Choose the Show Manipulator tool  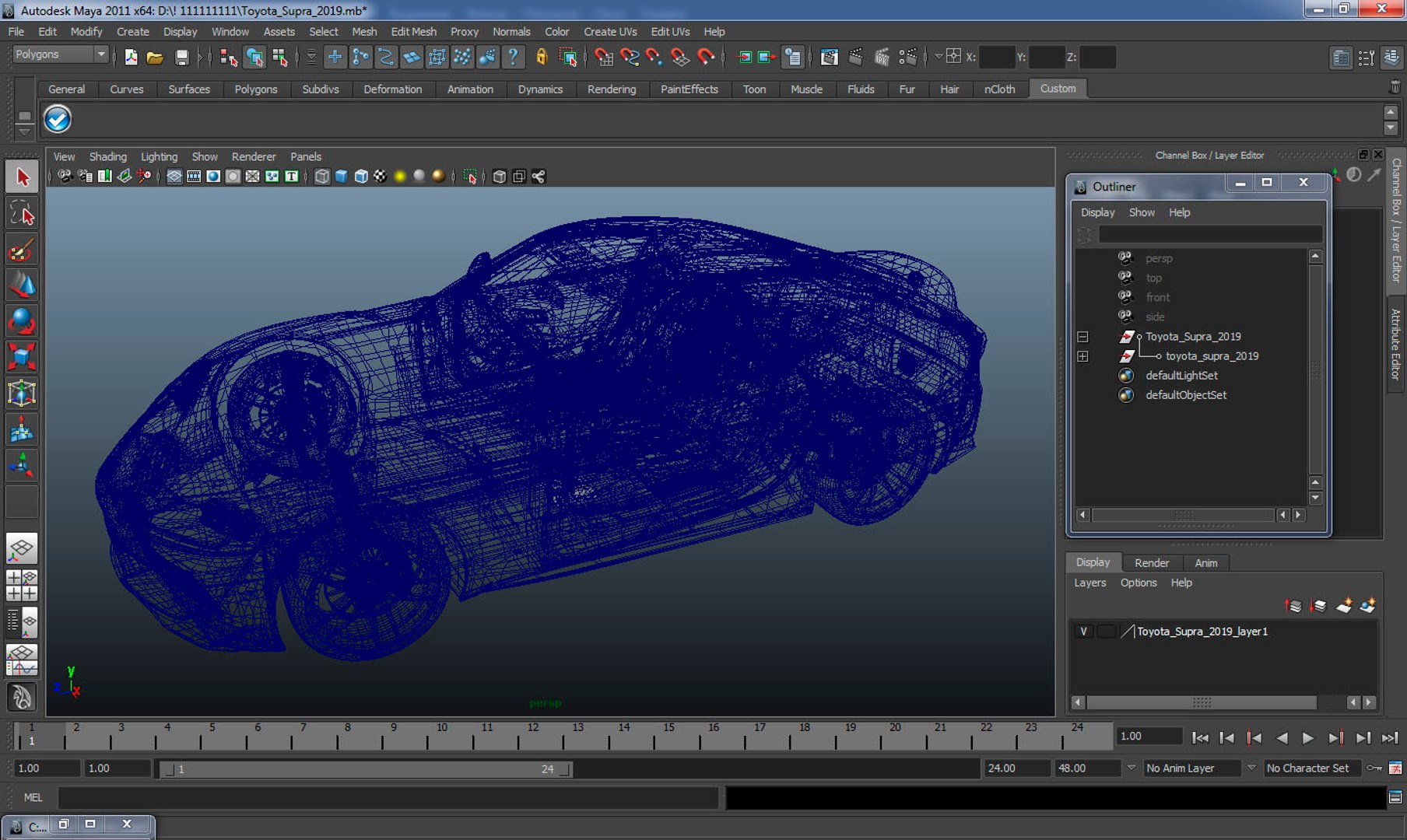point(22,465)
